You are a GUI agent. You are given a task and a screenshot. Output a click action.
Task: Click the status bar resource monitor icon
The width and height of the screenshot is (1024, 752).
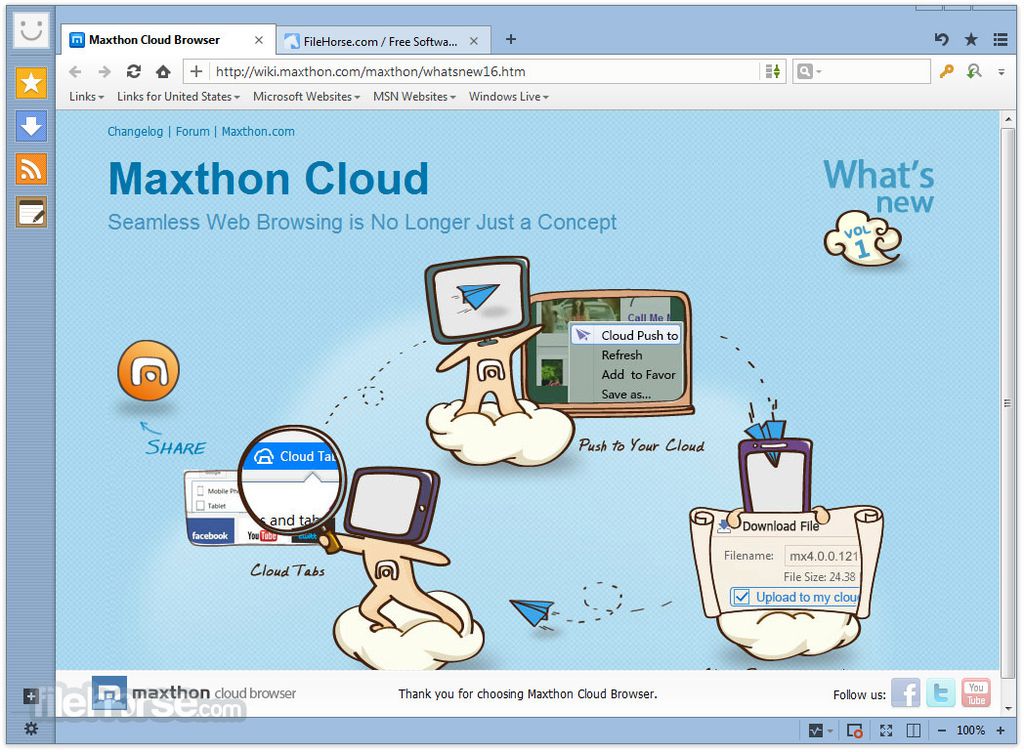[x=816, y=730]
